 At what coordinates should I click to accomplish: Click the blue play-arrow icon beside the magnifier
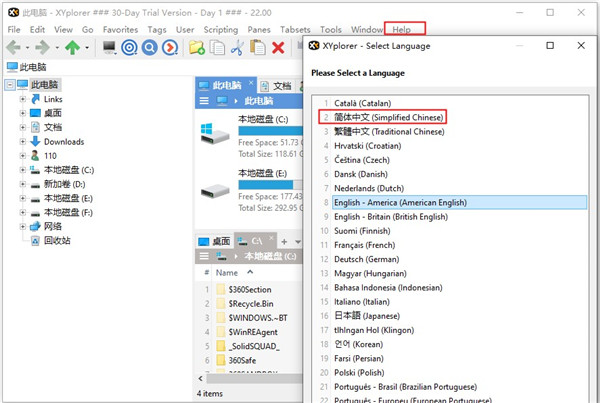[x=170, y=47]
